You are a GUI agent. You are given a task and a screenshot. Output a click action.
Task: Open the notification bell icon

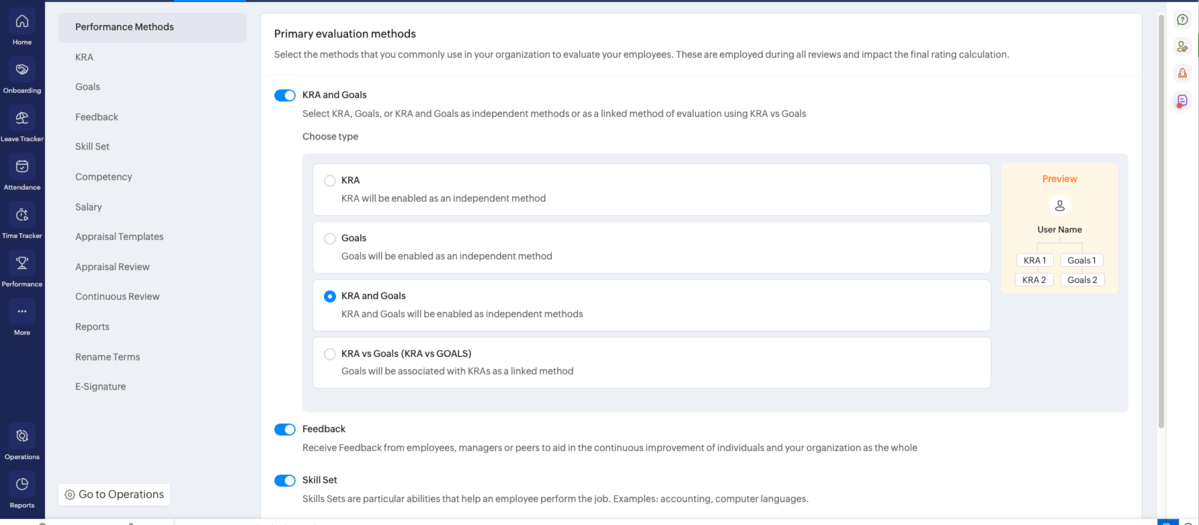click(1182, 73)
